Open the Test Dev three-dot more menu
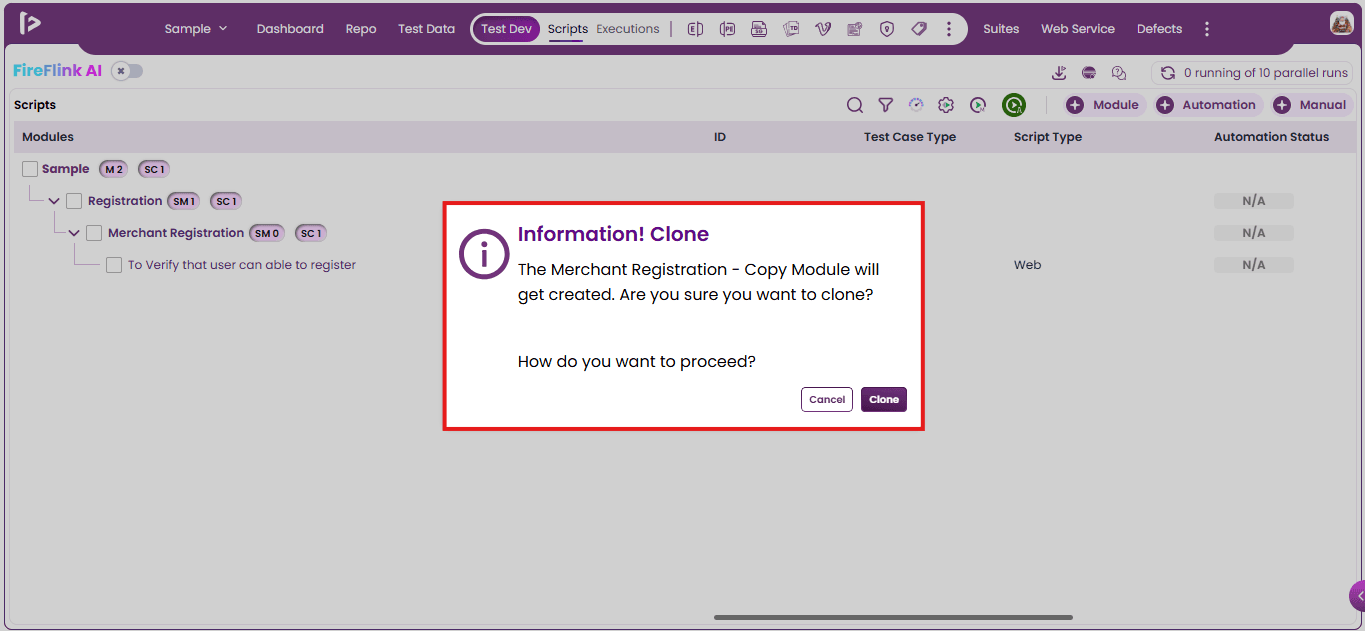The image size is (1365, 631). point(949,29)
